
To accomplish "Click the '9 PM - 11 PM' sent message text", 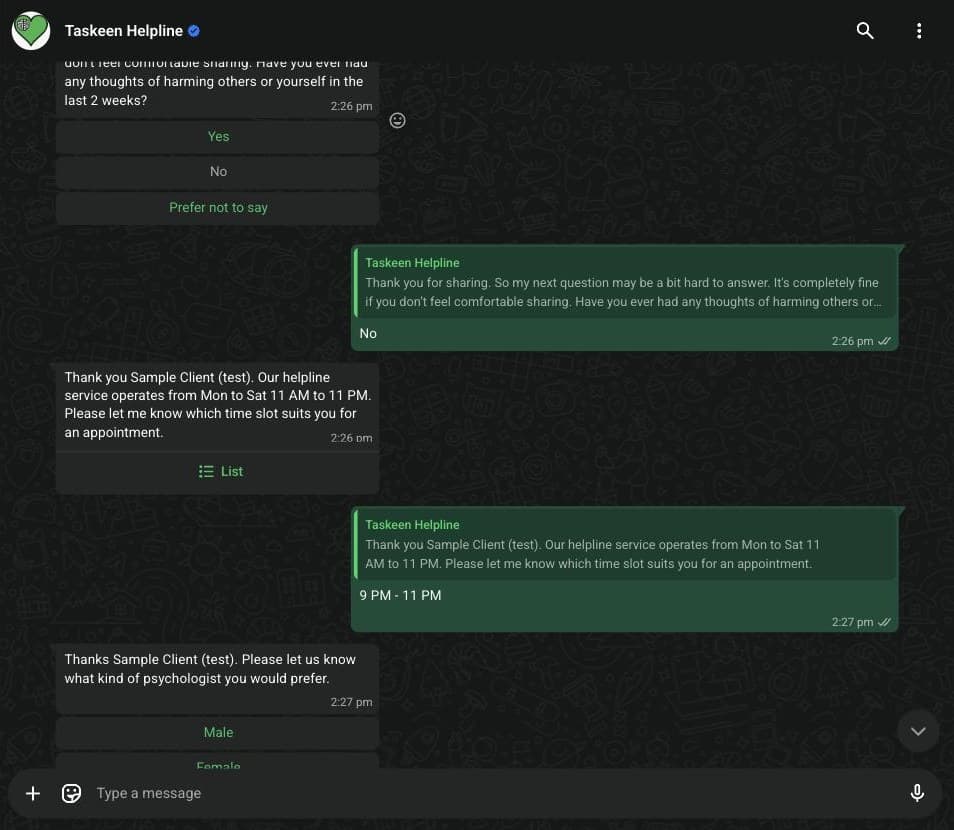I will pos(400,596).
